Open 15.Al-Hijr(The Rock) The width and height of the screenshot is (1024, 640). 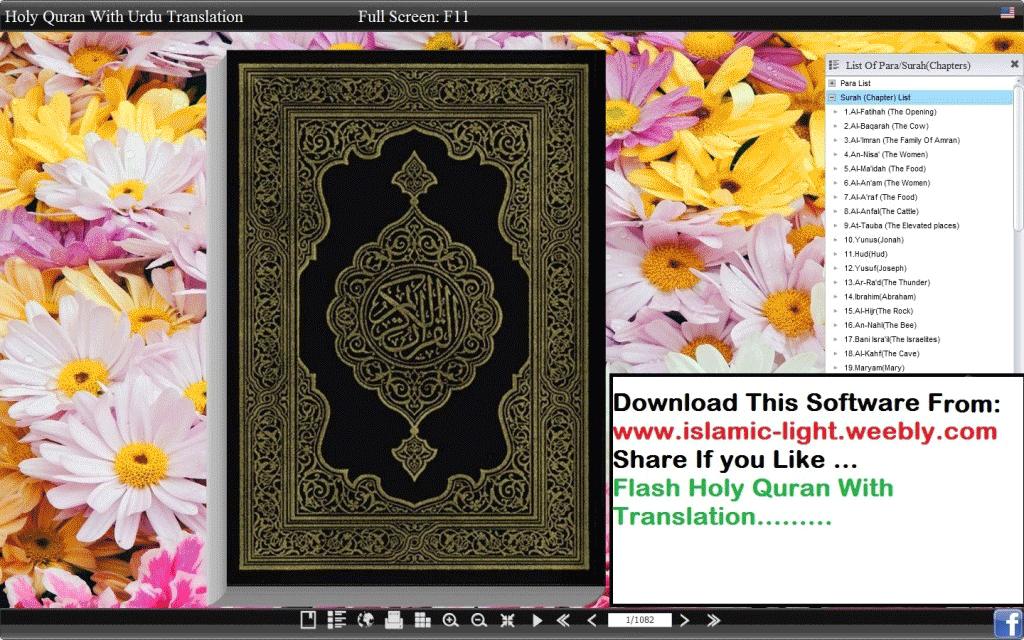click(x=878, y=311)
